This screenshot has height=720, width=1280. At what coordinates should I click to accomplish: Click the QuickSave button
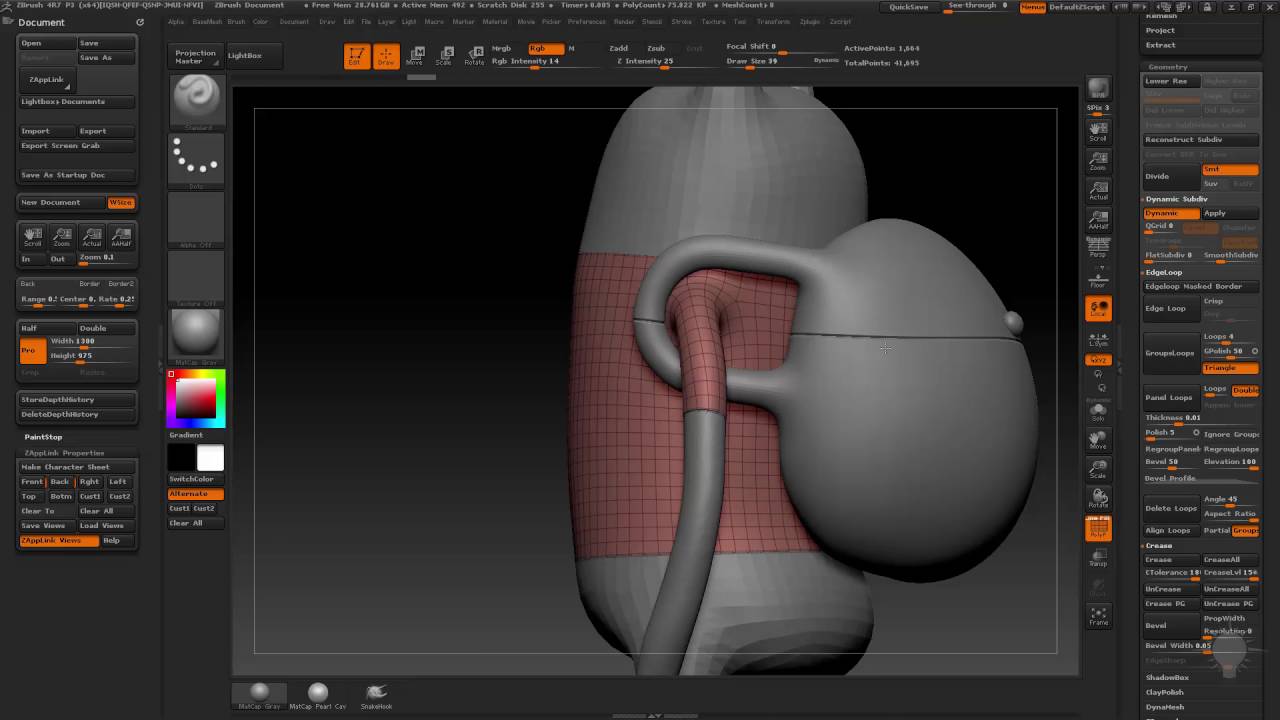click(909, 7)
